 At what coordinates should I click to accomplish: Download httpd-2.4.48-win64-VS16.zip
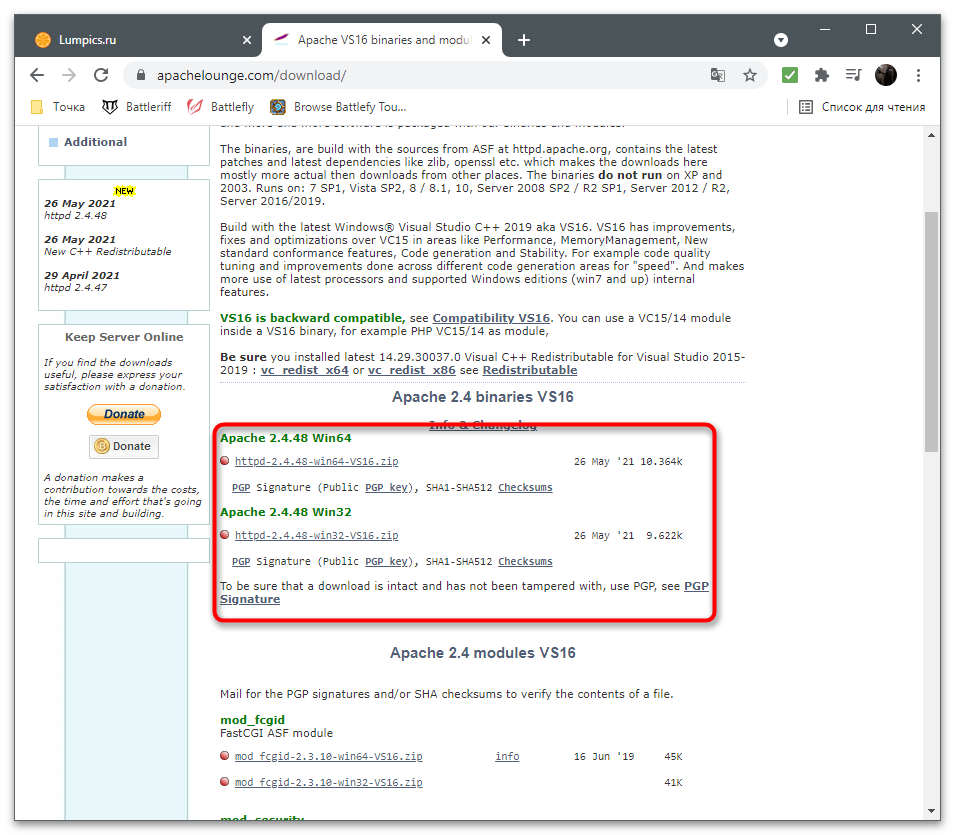point(317,462)
